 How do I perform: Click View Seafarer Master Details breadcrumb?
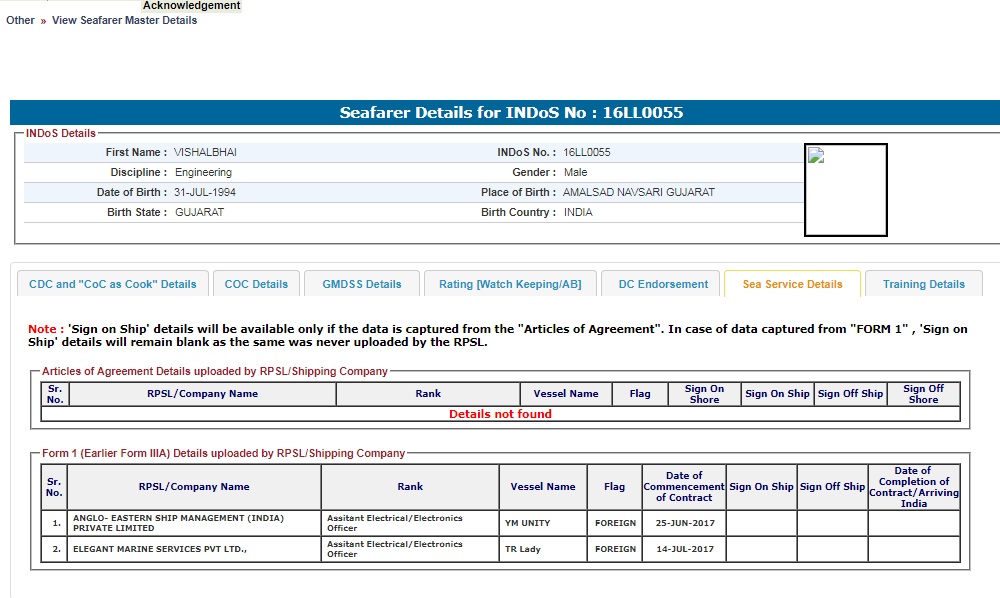click(x=124, y=20)
